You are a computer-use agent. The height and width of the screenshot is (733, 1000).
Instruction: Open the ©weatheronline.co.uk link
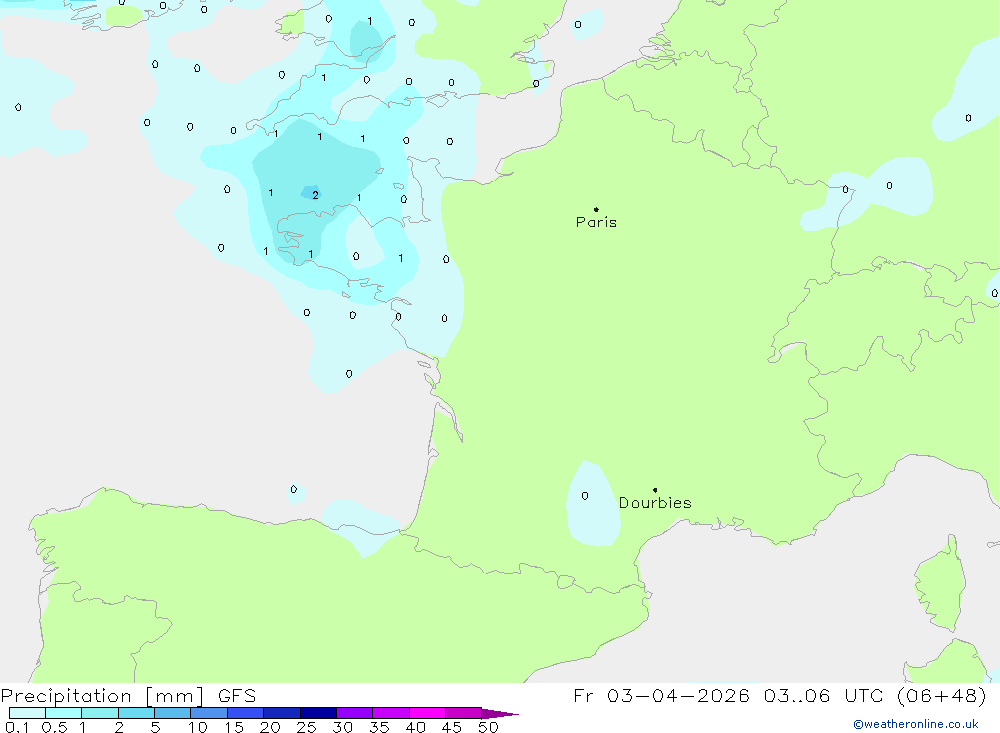[x=916, y=724]
